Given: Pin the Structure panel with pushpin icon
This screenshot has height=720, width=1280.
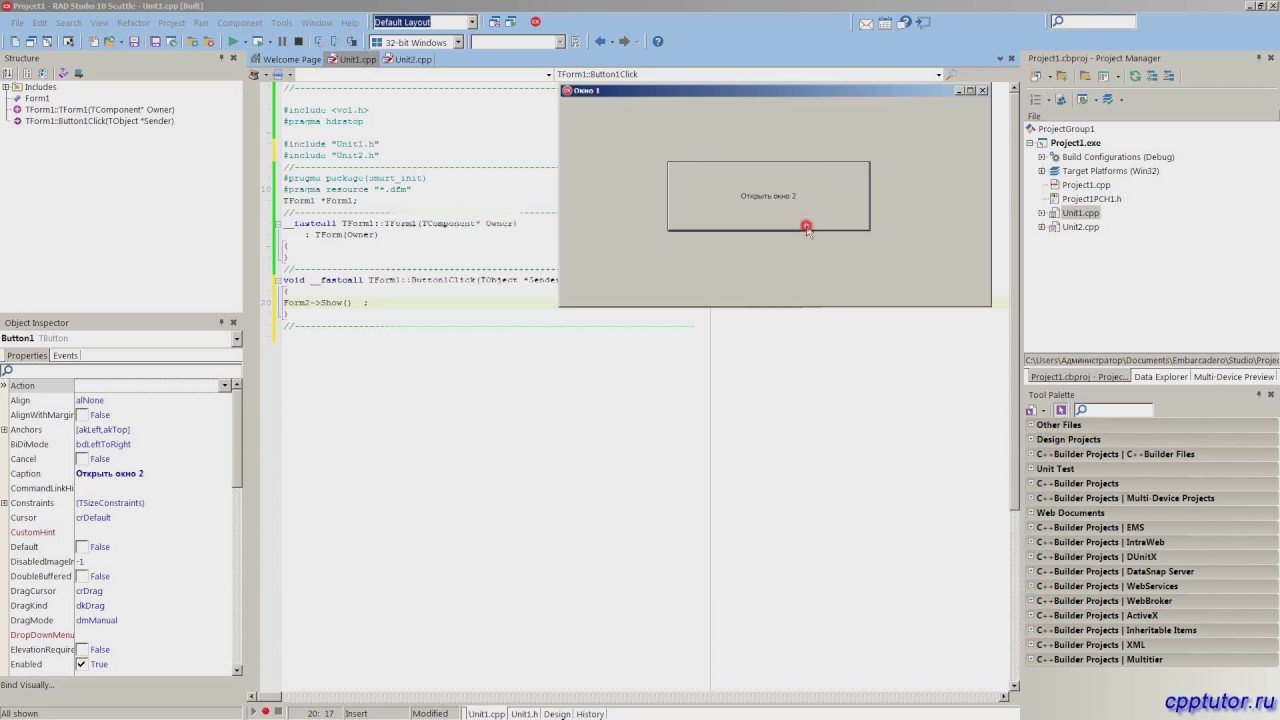Looking at the screenshot, I should coord(221,58).
